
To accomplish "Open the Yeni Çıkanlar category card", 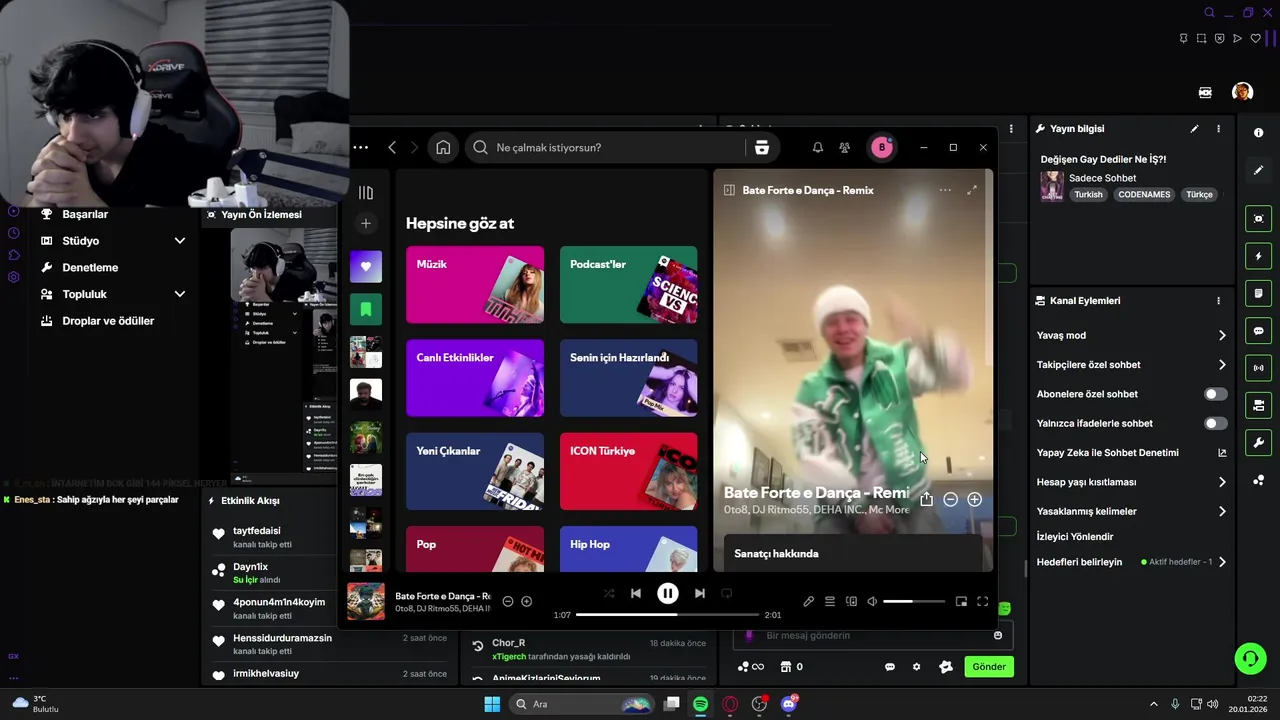I will (475, 471).
